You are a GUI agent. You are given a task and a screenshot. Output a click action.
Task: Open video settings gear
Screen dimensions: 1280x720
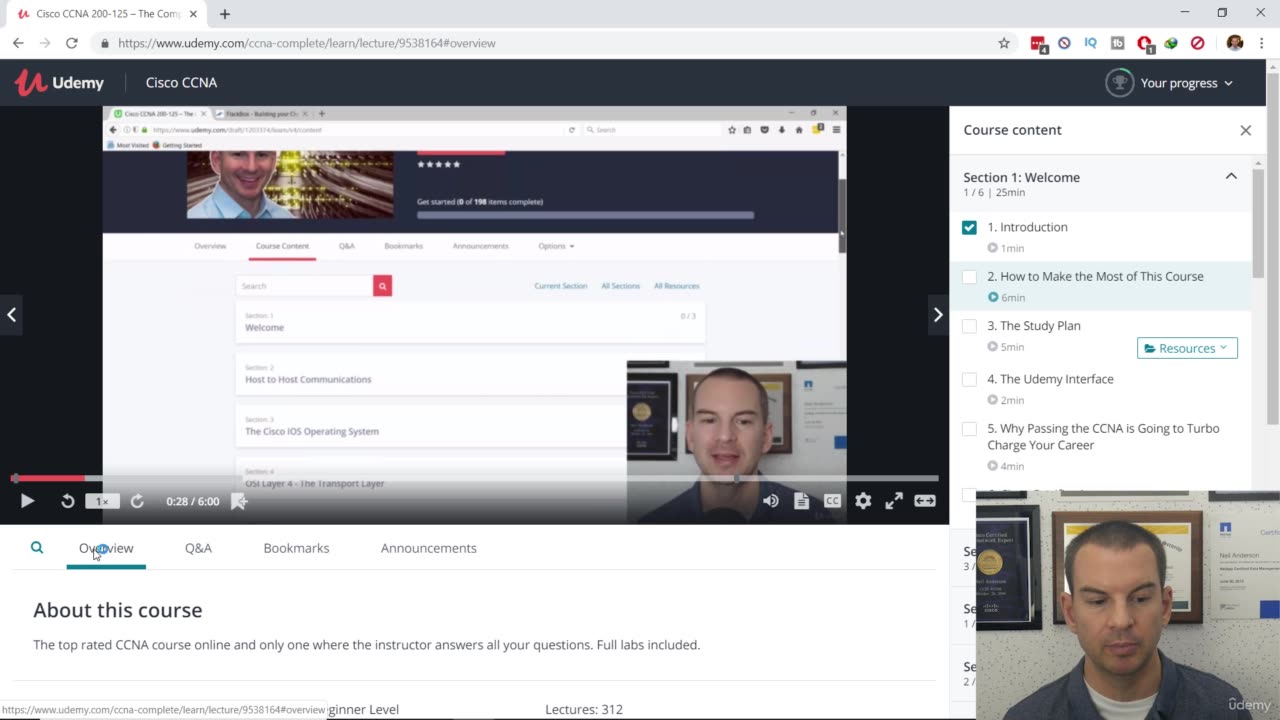pyautogui.click(x=863, y=501)
